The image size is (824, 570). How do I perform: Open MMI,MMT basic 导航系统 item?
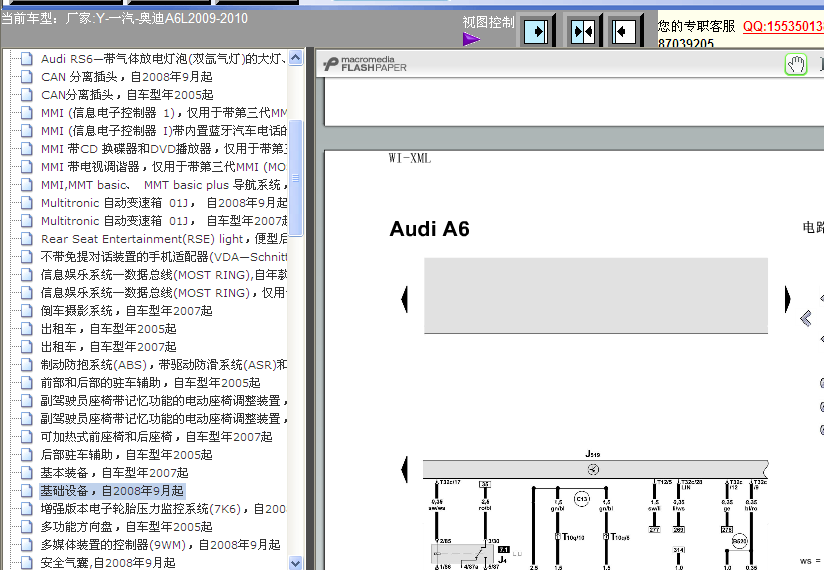click(163, 185)
